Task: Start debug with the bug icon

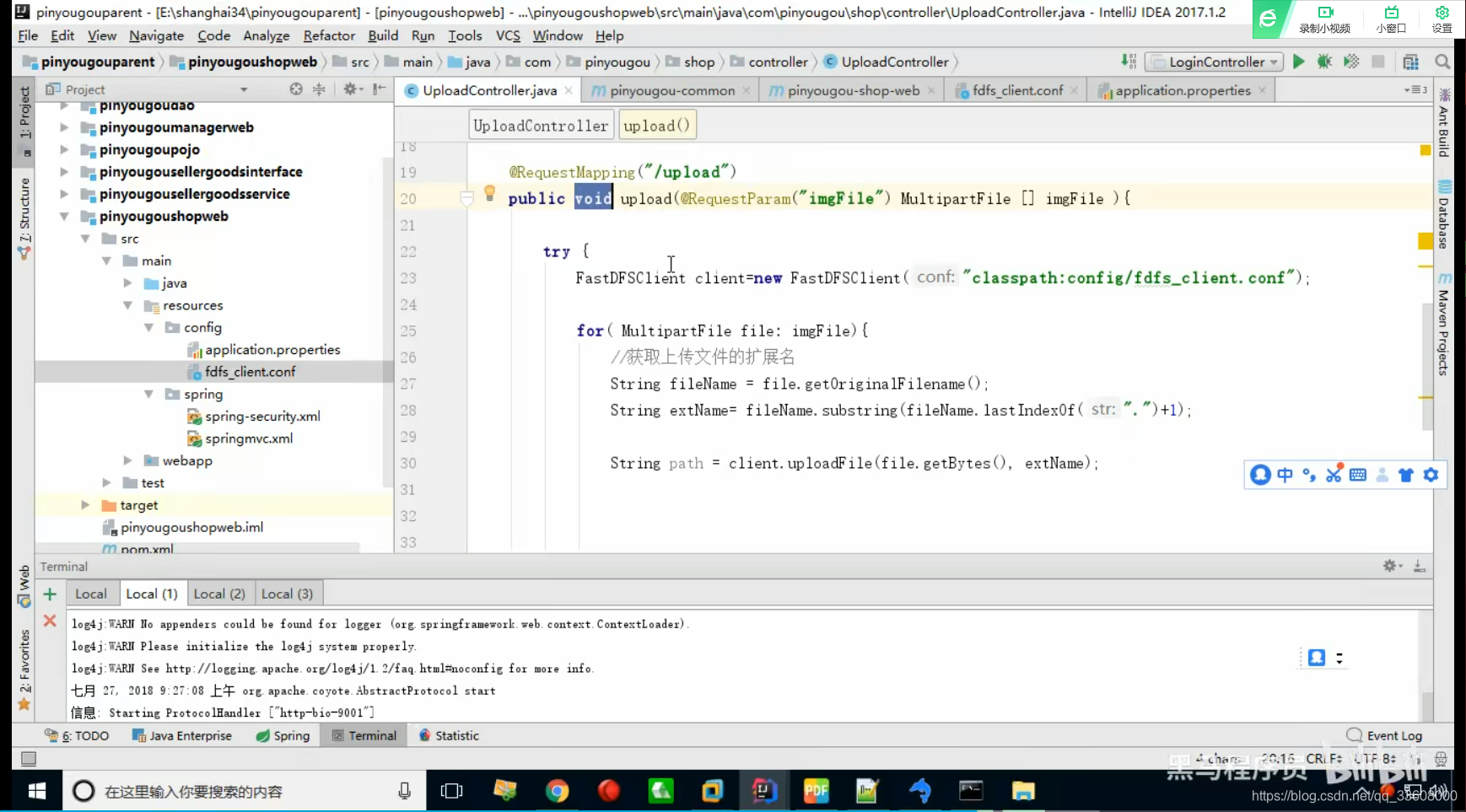Action: coord(1324,62)
